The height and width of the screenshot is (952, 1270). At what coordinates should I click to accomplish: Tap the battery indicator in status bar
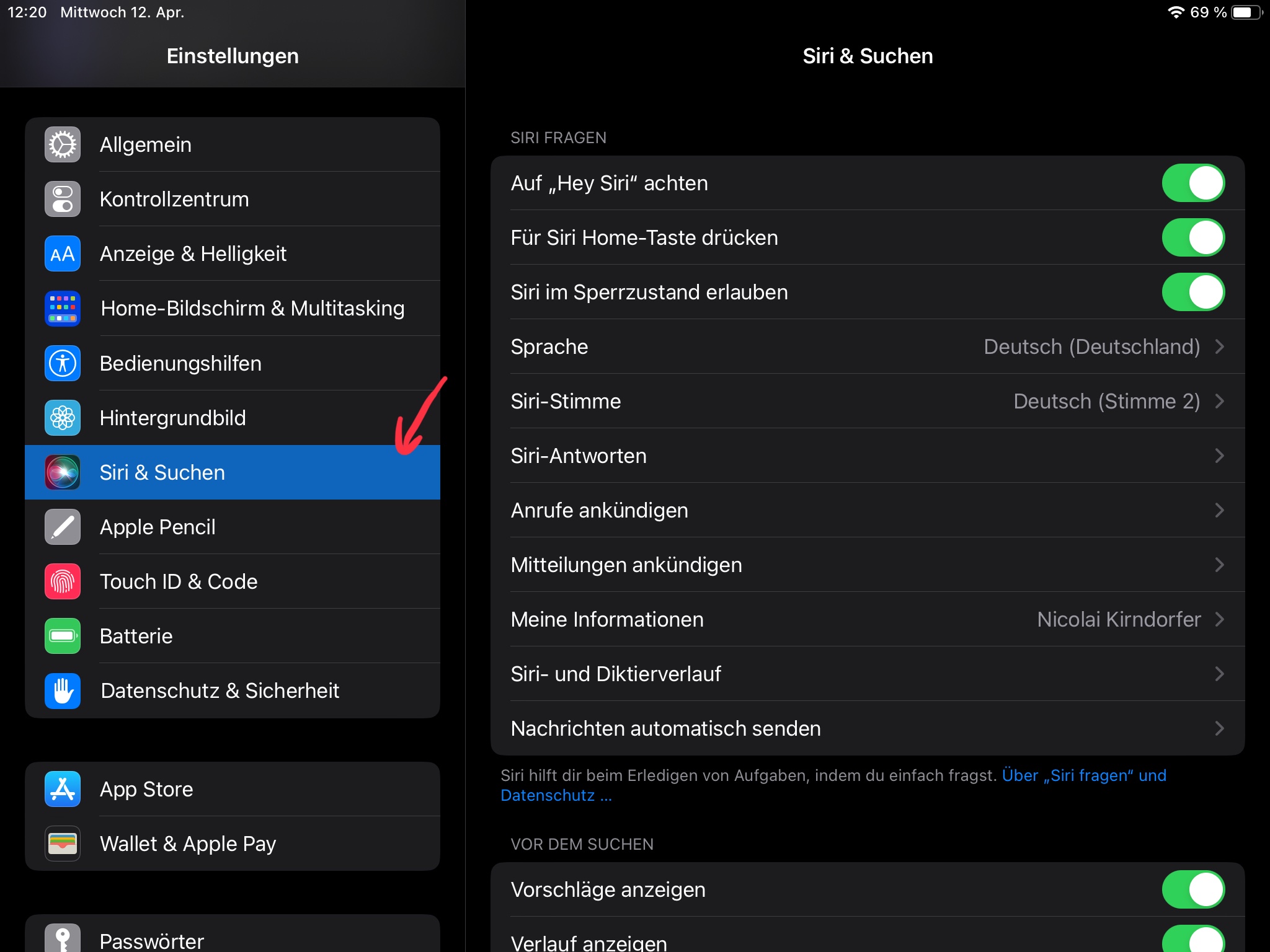(x=1246, y=12)
